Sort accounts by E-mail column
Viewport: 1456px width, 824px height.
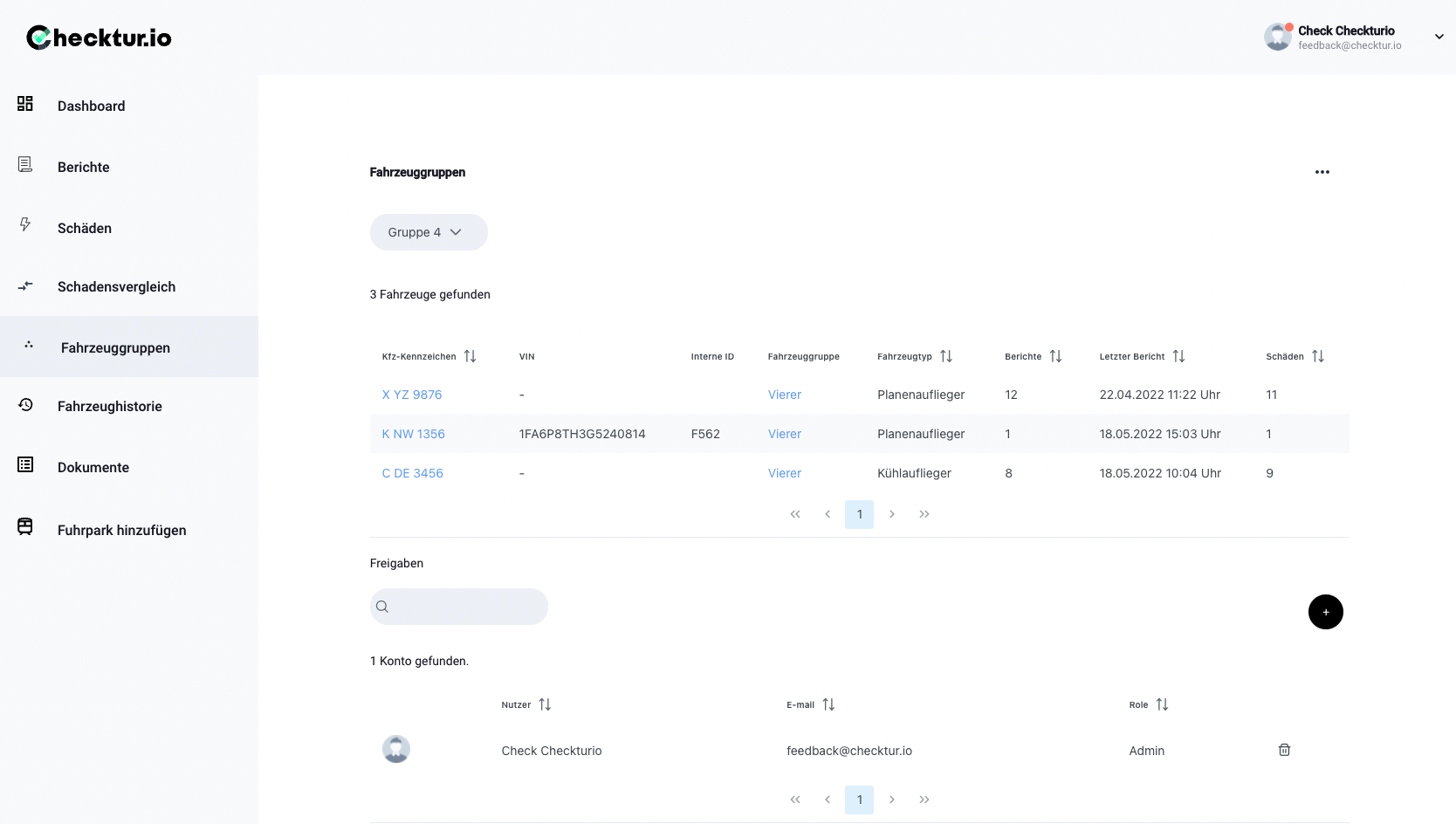[x=828, y=704]
